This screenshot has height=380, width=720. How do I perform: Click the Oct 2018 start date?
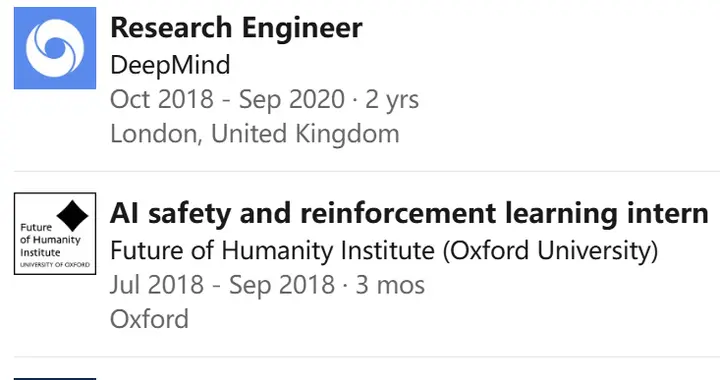click(x=162, y=99)
